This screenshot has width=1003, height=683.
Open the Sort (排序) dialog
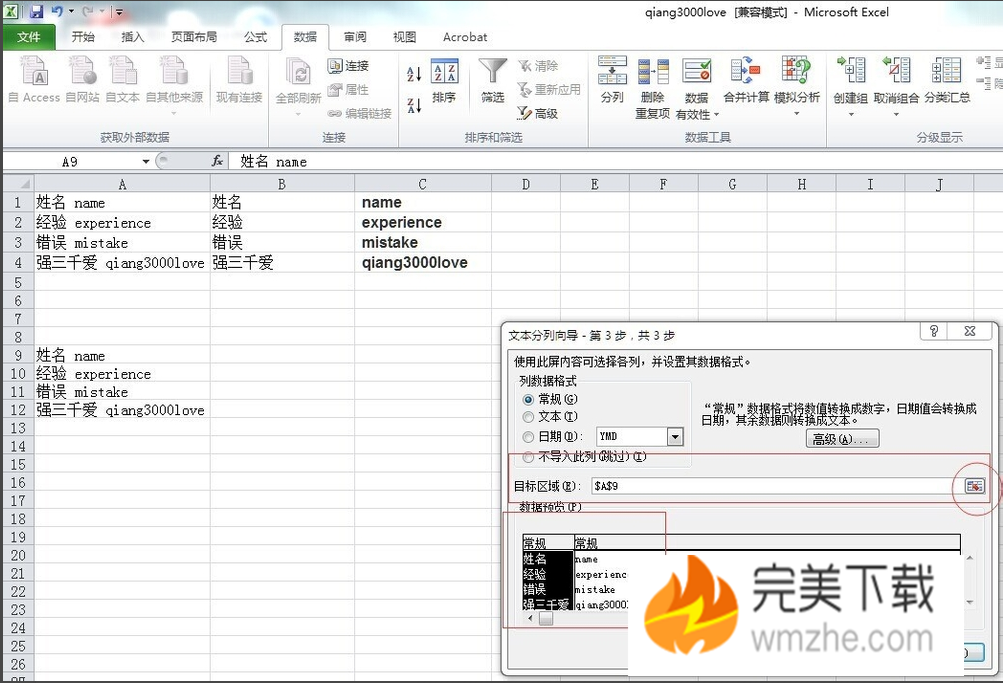point(444,80)
